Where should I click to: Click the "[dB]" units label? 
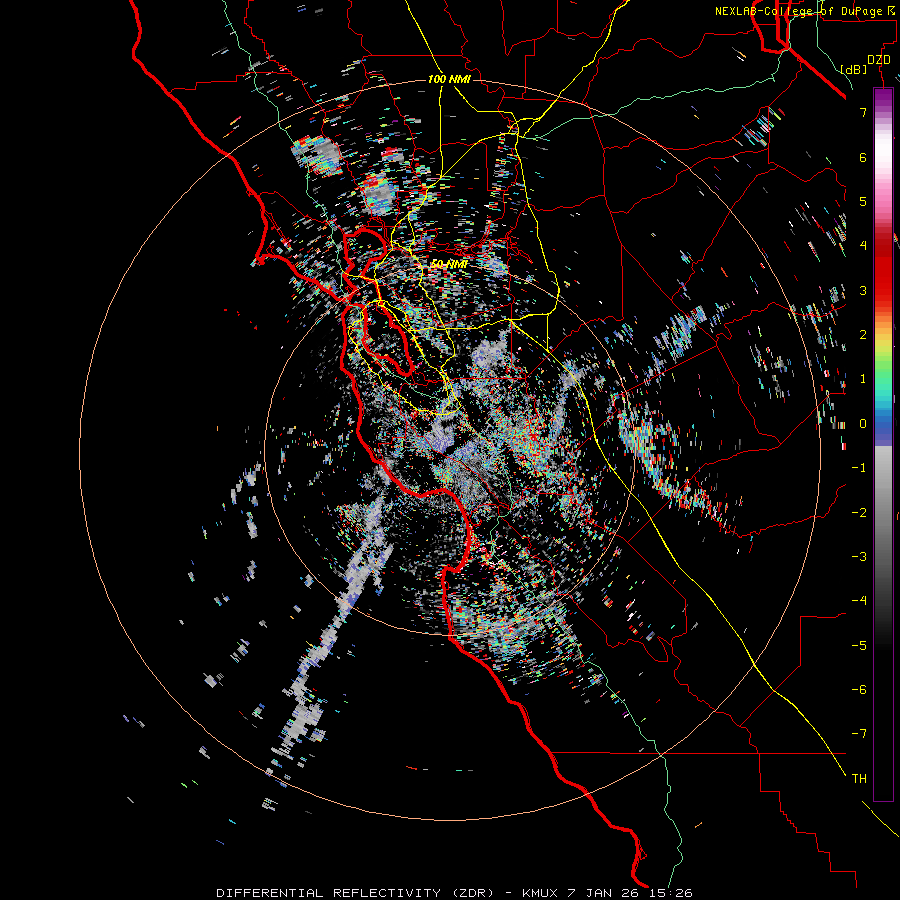[x=854, y=69]
